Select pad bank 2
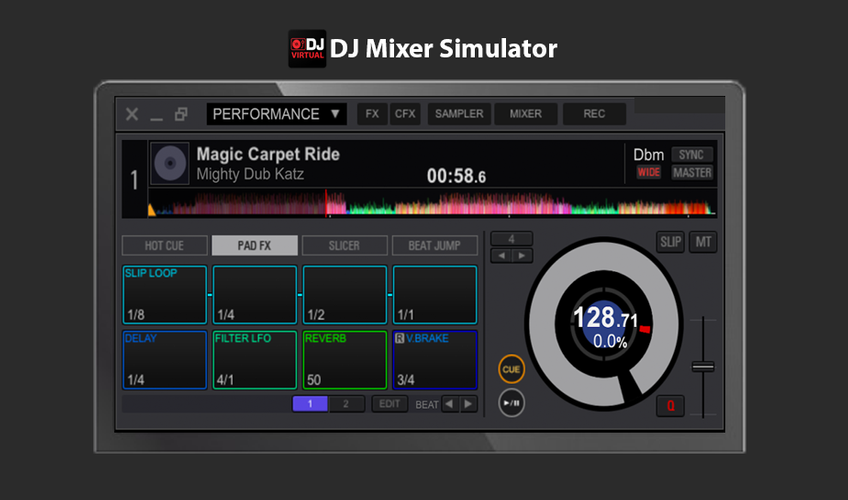Screen dimensions: 848x500 tap(346, 404)
